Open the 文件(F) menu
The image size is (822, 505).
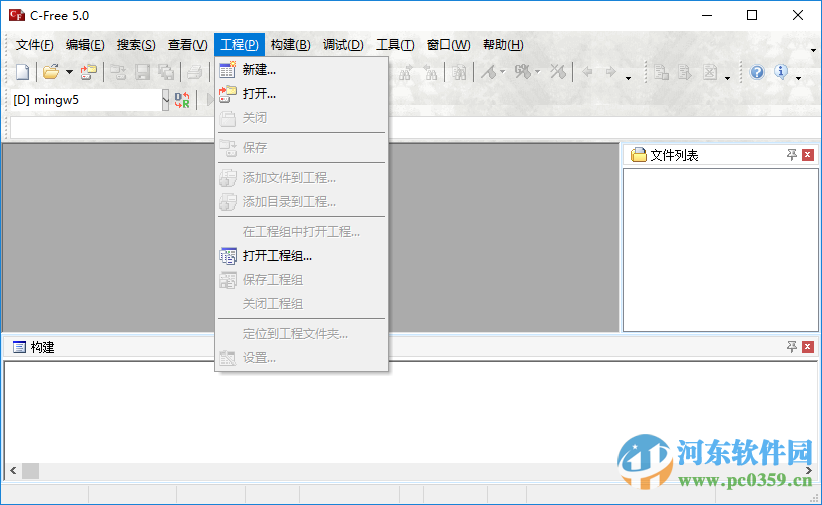point(35,45)
